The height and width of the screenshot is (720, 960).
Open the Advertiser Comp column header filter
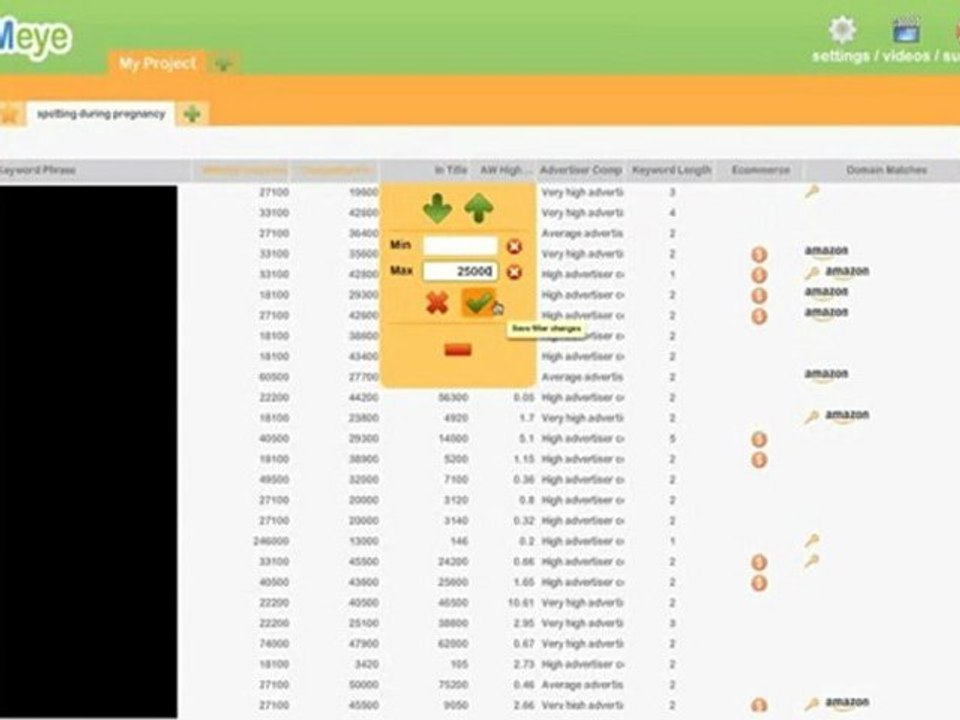pyautogui.click(x=580, y=170)
